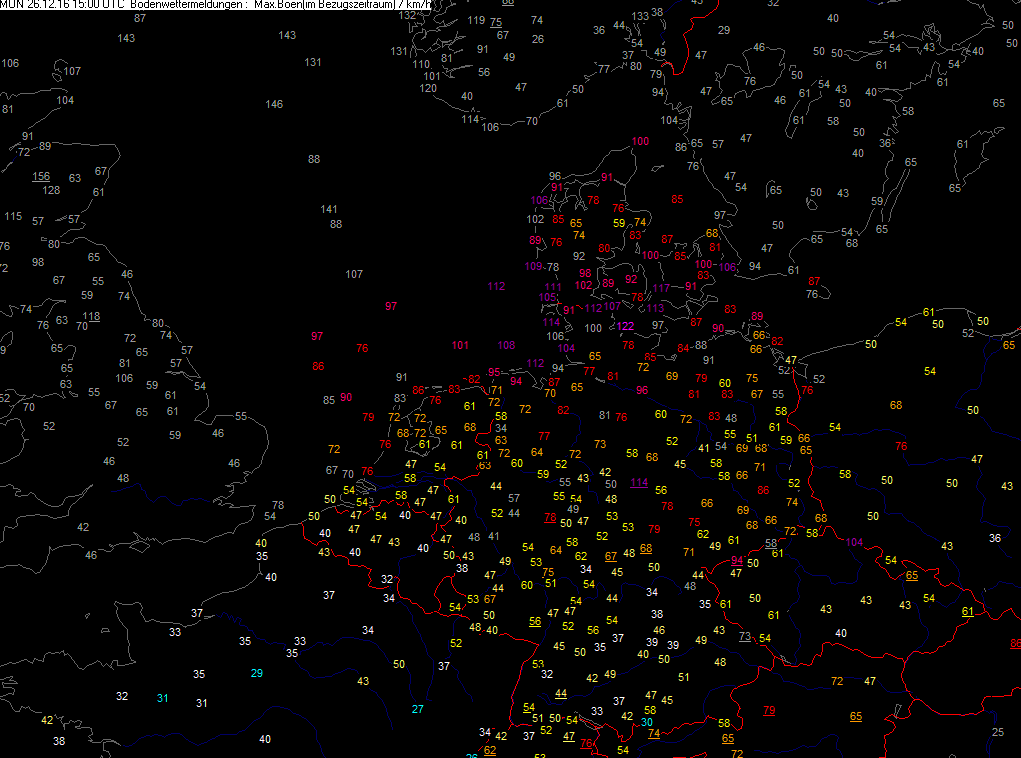
Task: Select the underlined red 79 value
Action: [x=769, y=710]
